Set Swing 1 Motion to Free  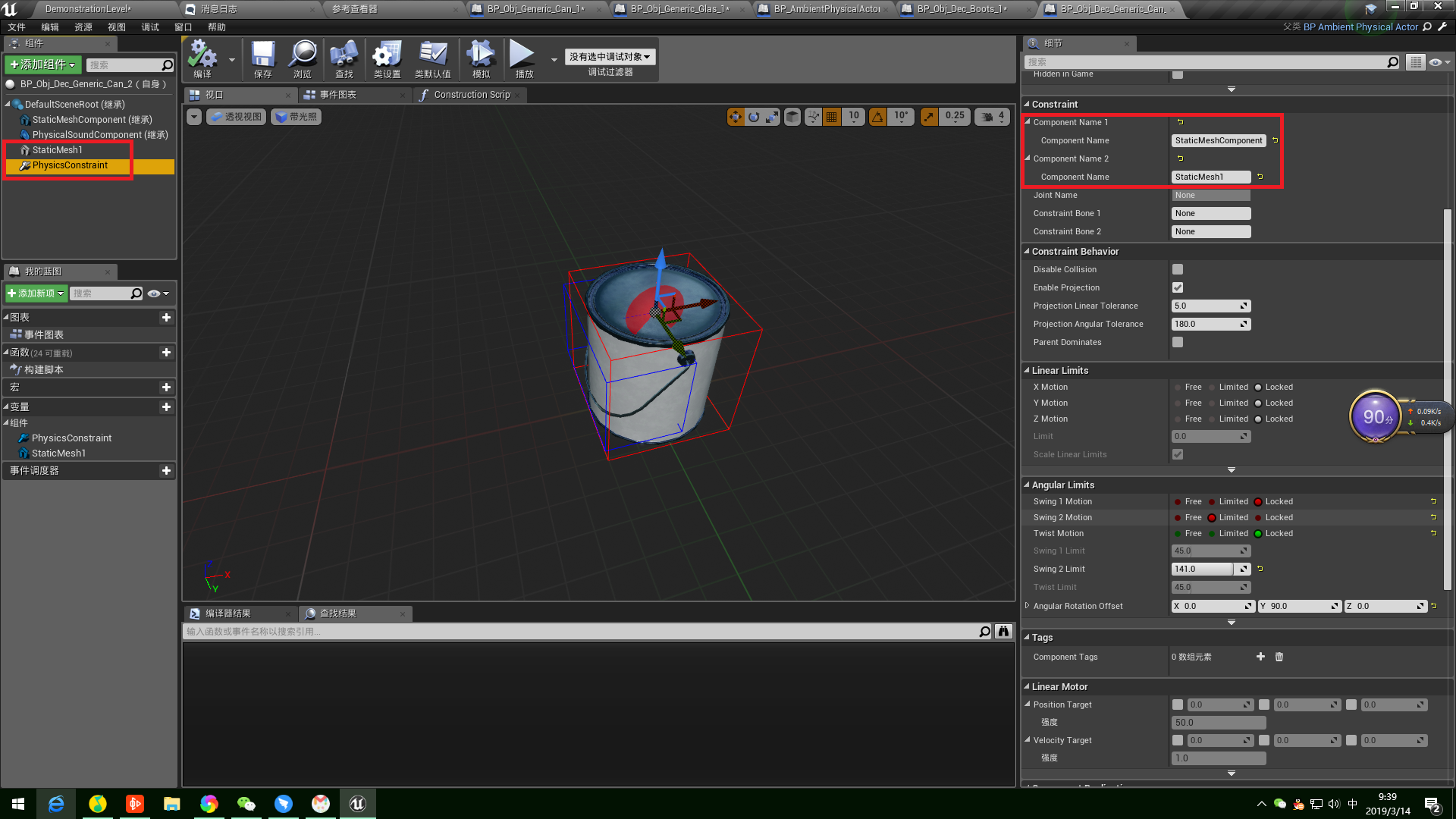click(x=1178, y=502)
